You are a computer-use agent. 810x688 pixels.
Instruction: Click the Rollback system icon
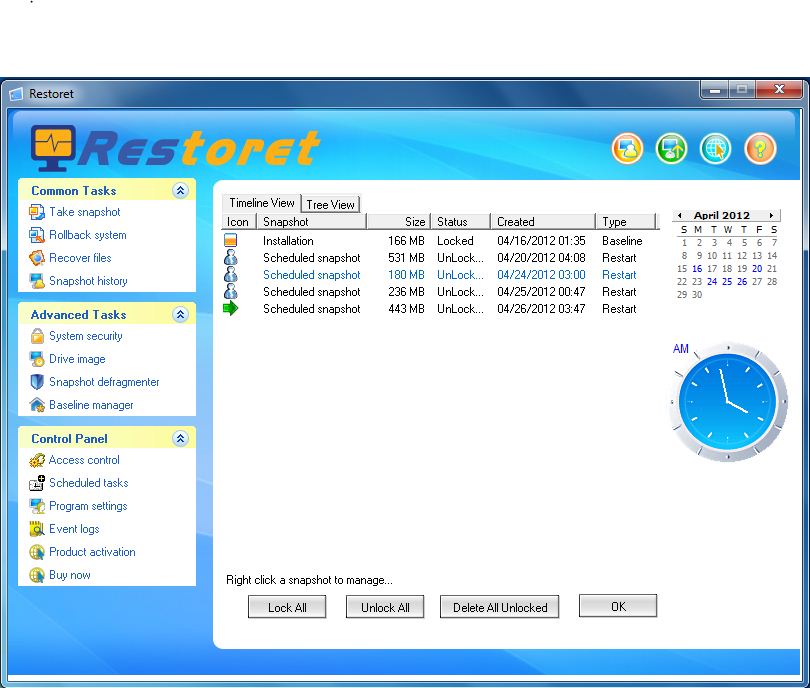[37, 235]
